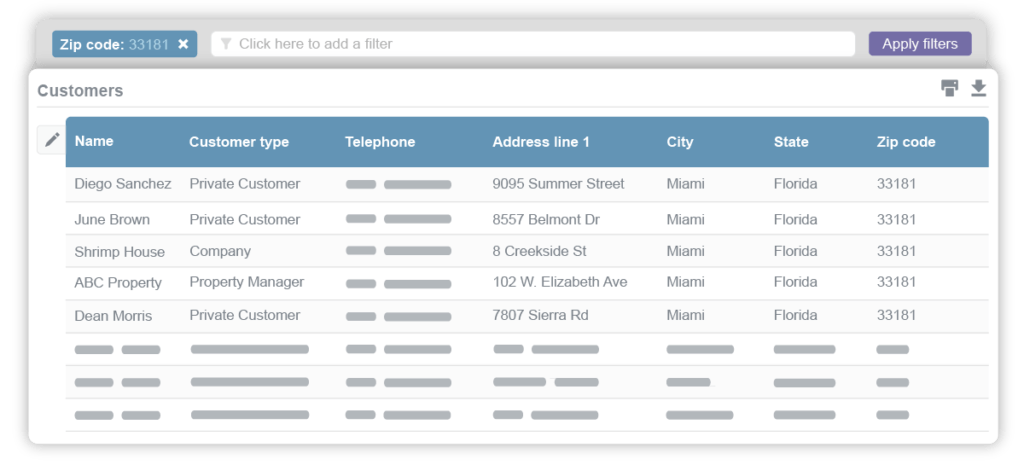
Task: Sort by Zip code column header
Action: coord(906,142)
